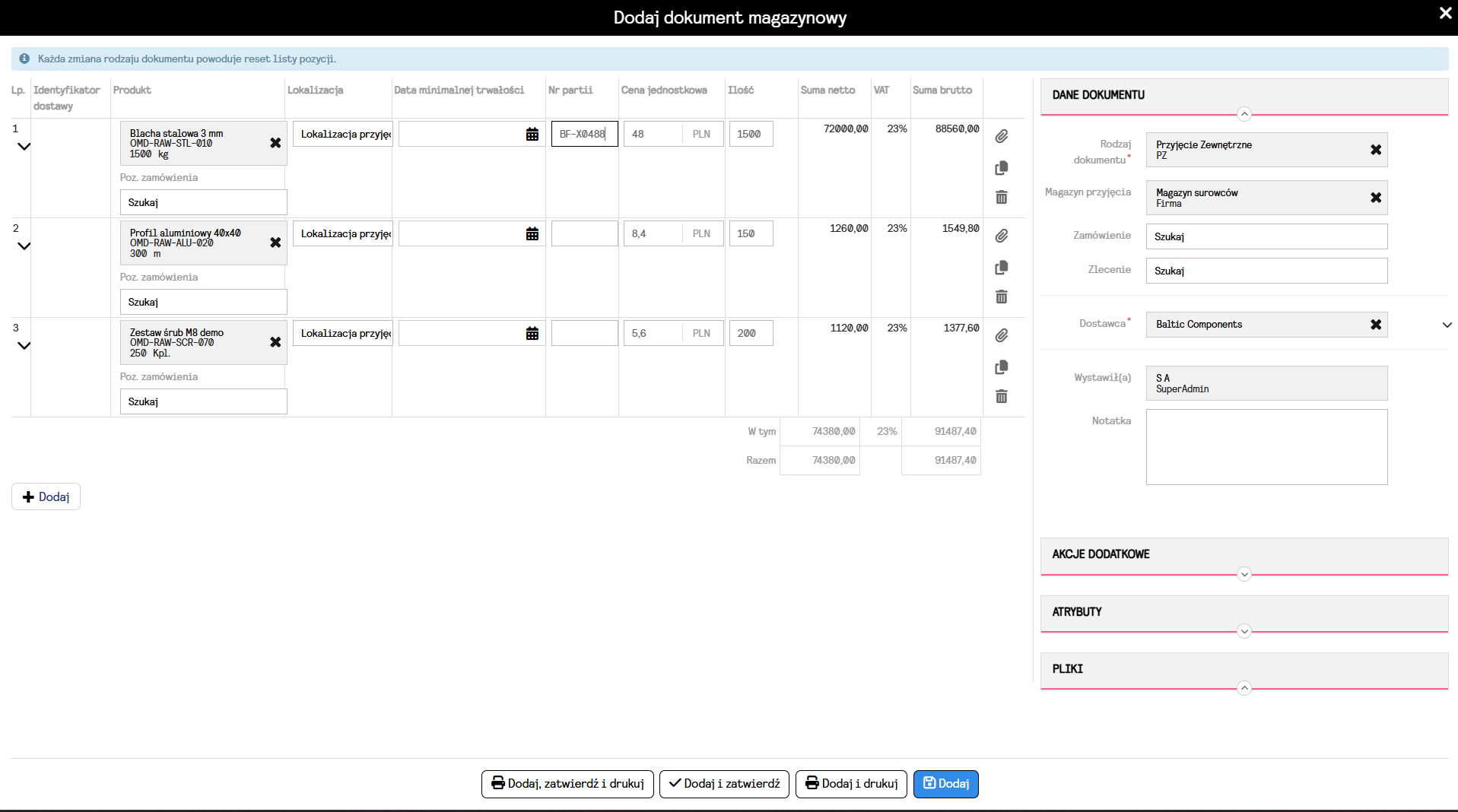1458x812 pixels.
Task: Edit unit price field showing 8,4
Action: tap(653, 233)
